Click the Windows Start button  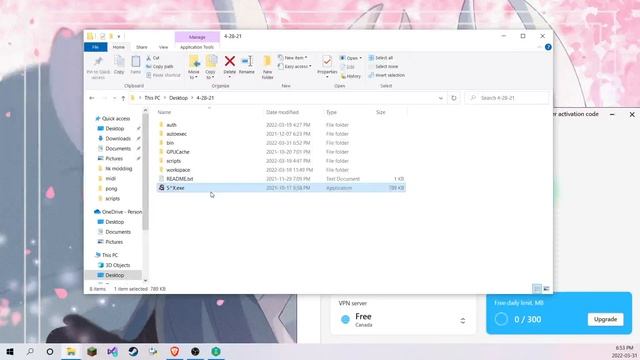click(10, 351)
